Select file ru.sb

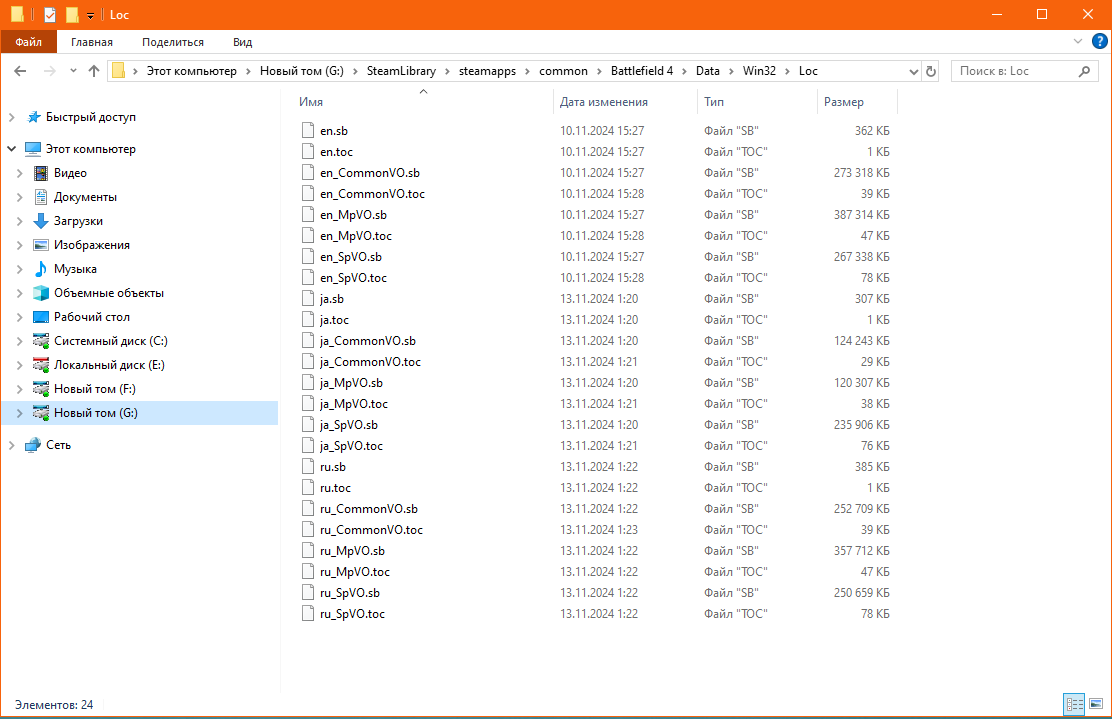333,467
